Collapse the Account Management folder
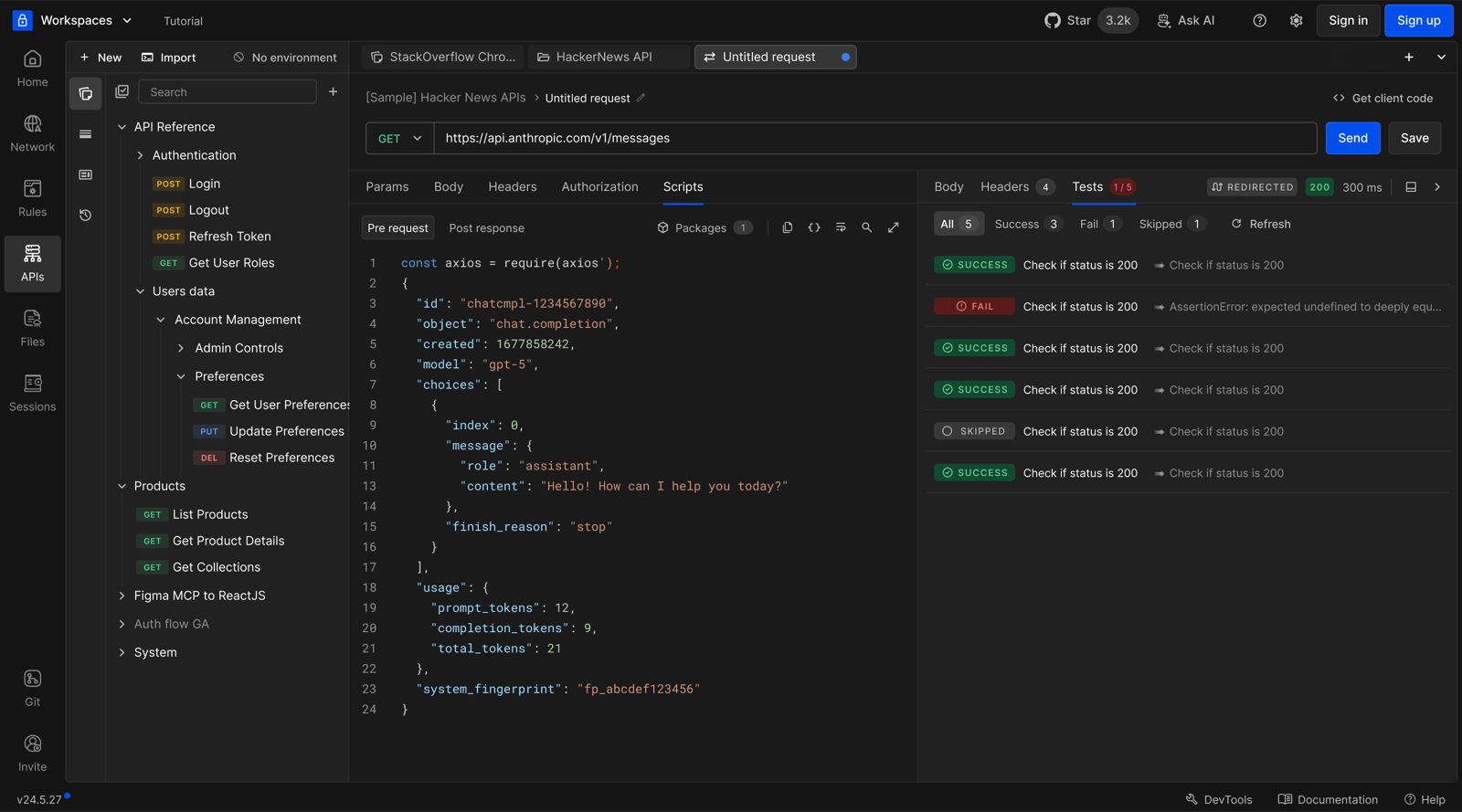Image resolution: width=1462 pixels, height=812 pixels. tap(161, 320)
